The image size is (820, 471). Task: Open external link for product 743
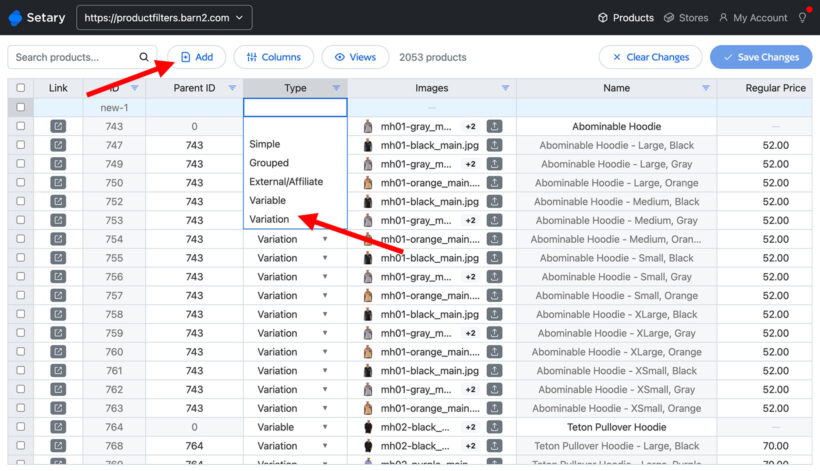point(58,127)
